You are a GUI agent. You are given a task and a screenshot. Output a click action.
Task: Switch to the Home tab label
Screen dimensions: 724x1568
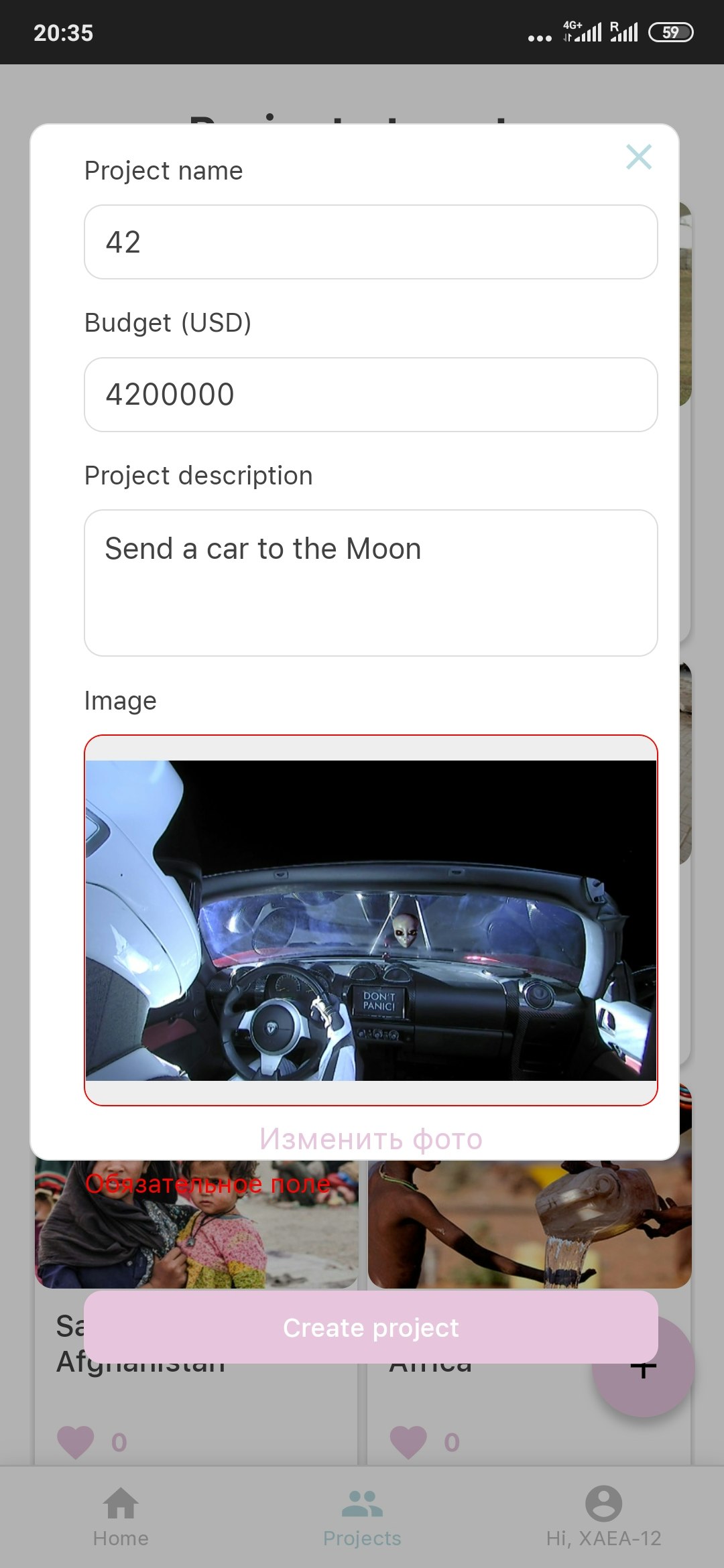[121, 1539]
